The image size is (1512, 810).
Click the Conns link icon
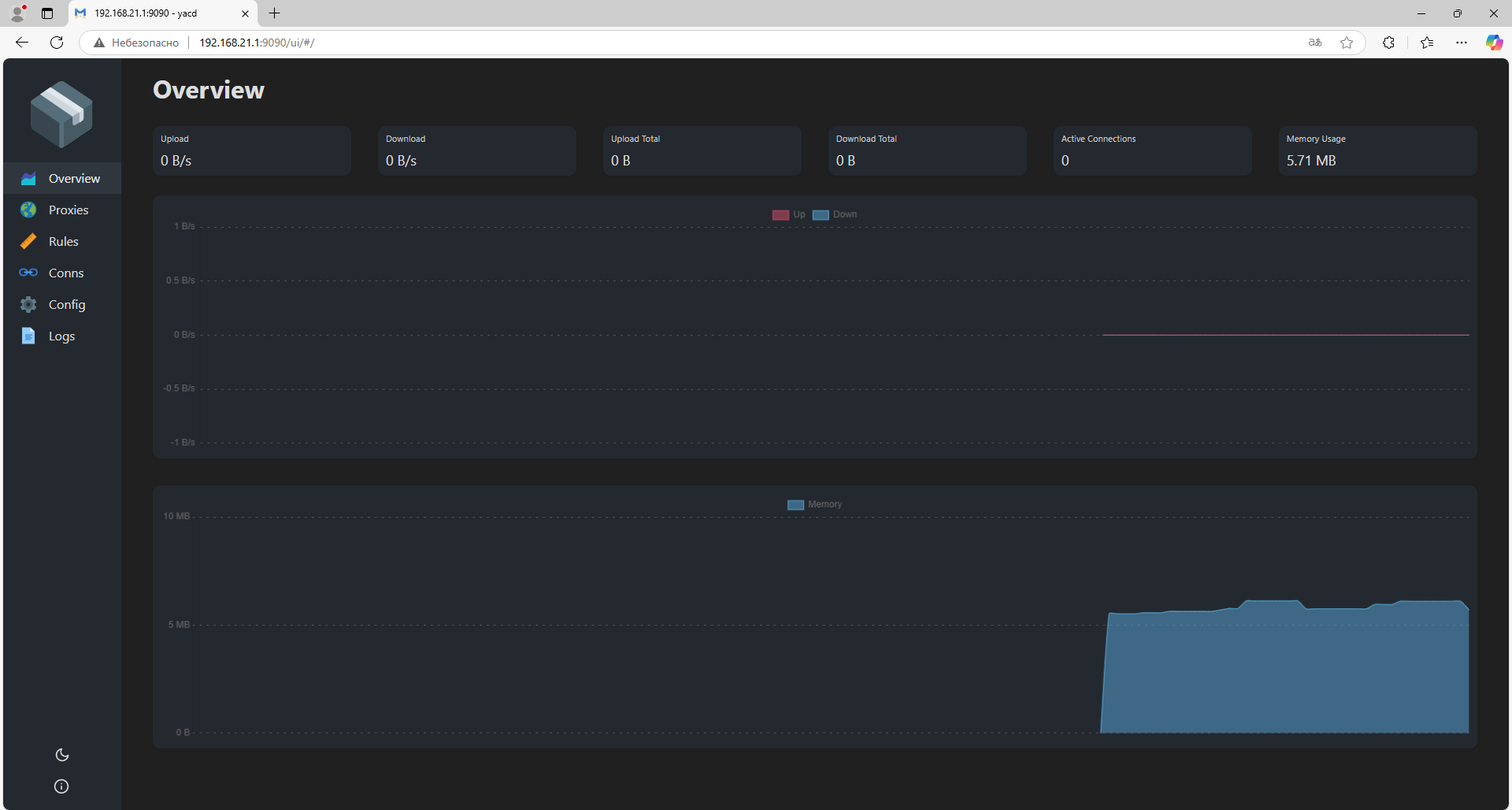[x=28, y=273]
